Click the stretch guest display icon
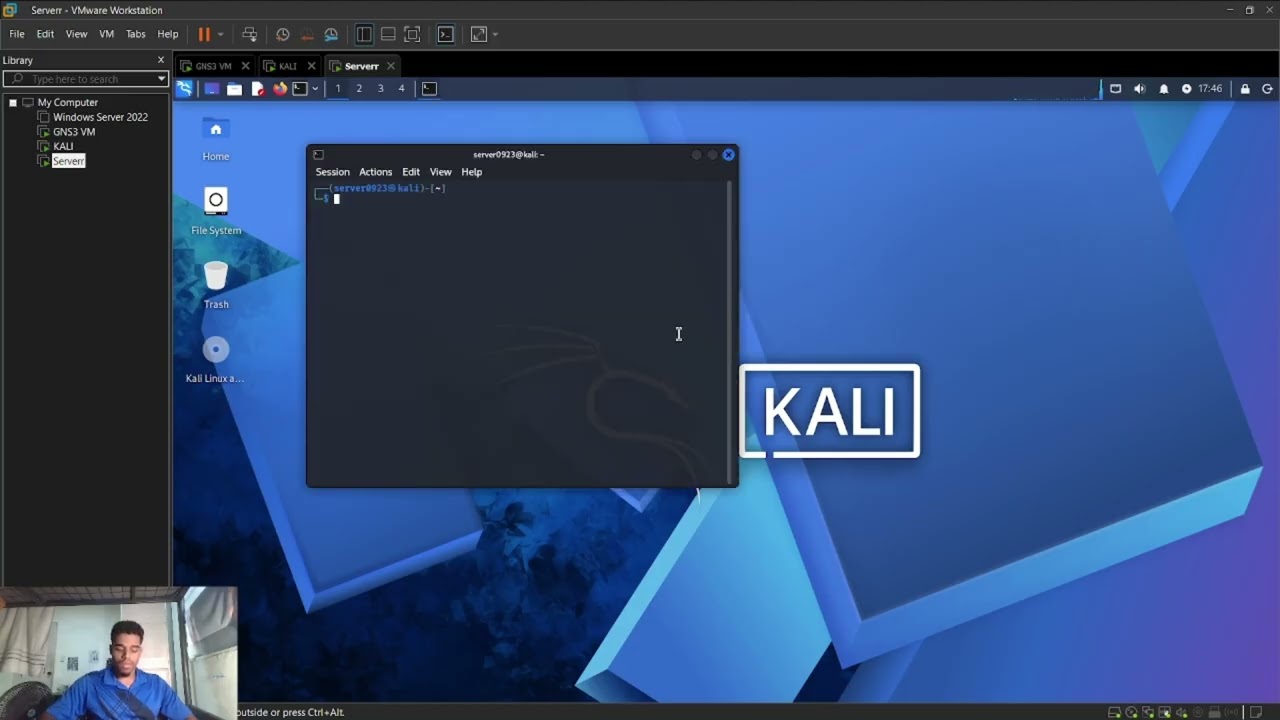Viewport: 1280px width, 720px height. 479,34
